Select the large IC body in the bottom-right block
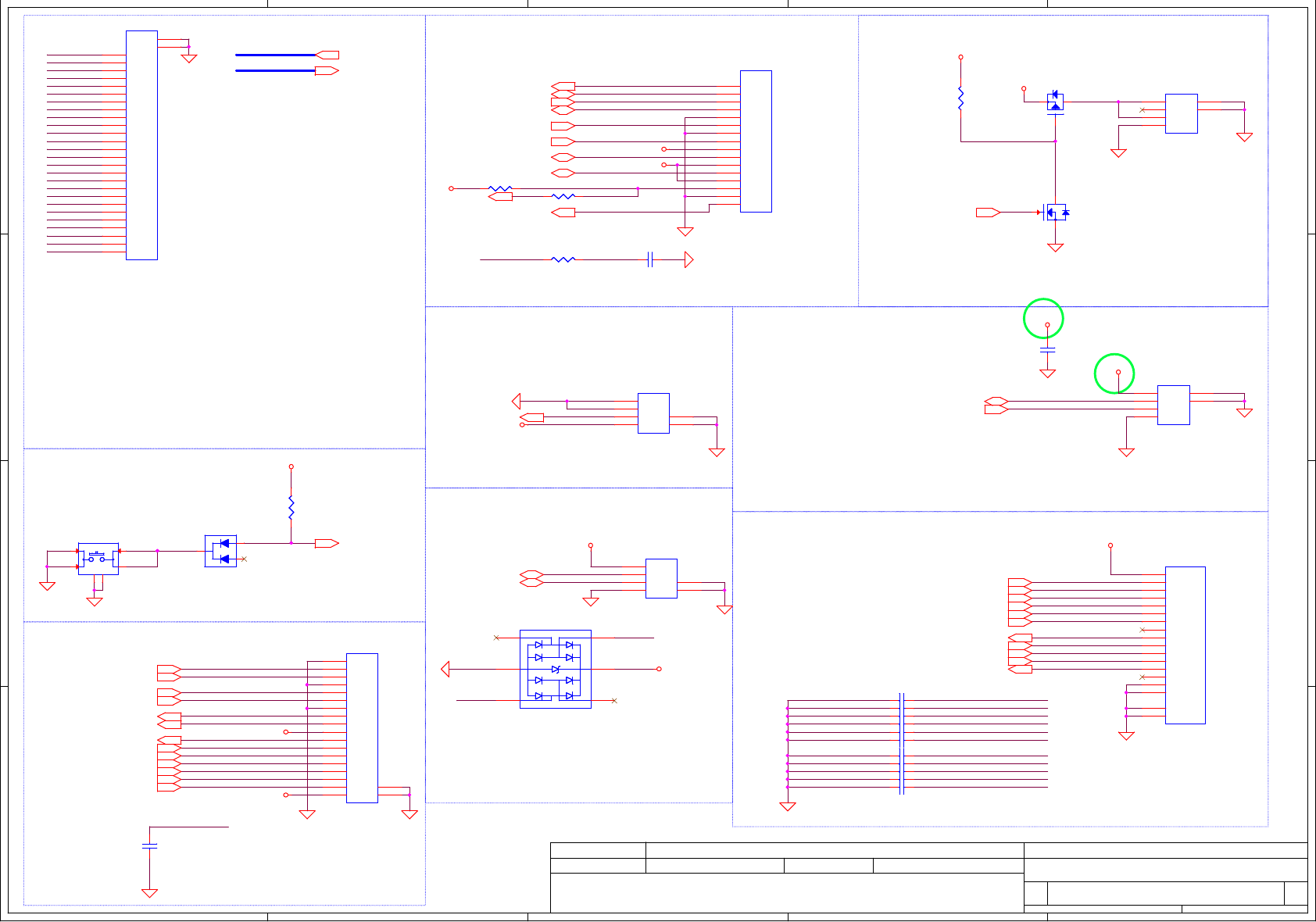The height and width of the screenshot is (922, 1316). (1185, 645)
